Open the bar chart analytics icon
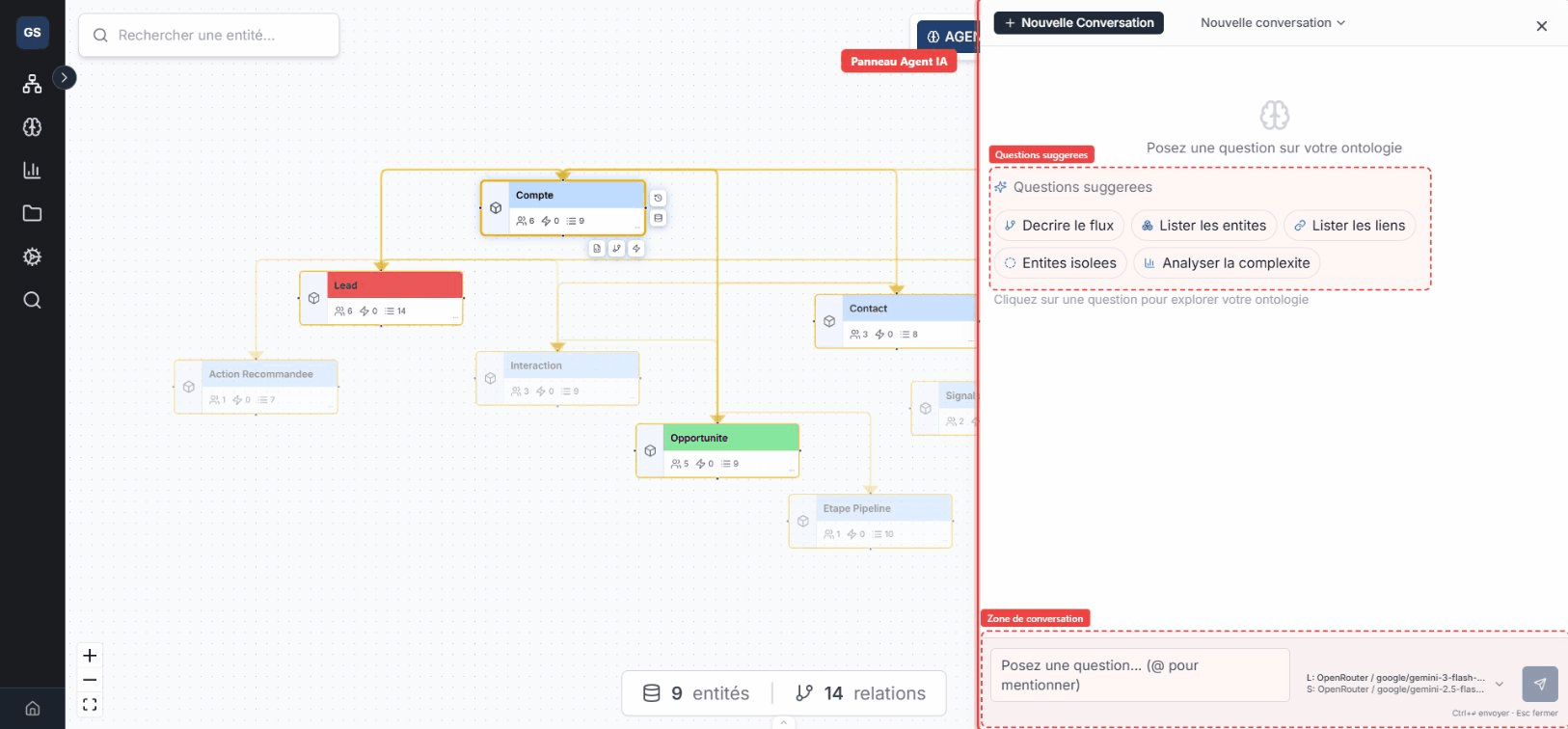Image resolution: width=1568 pixels, height=729 pixels. click(x=32, y=171)
